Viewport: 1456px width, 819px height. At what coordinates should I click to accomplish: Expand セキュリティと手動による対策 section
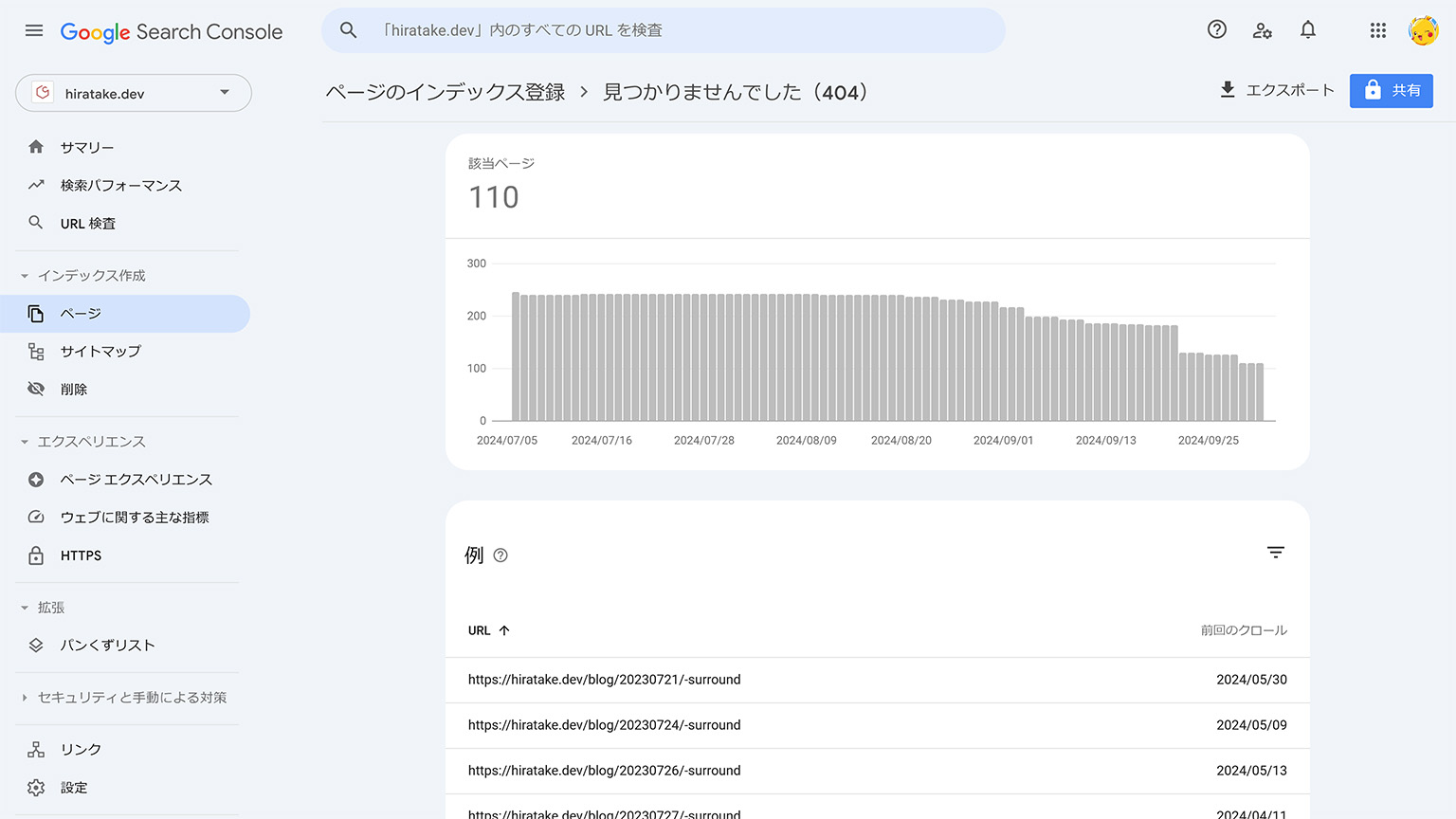[x=25, y=698]
